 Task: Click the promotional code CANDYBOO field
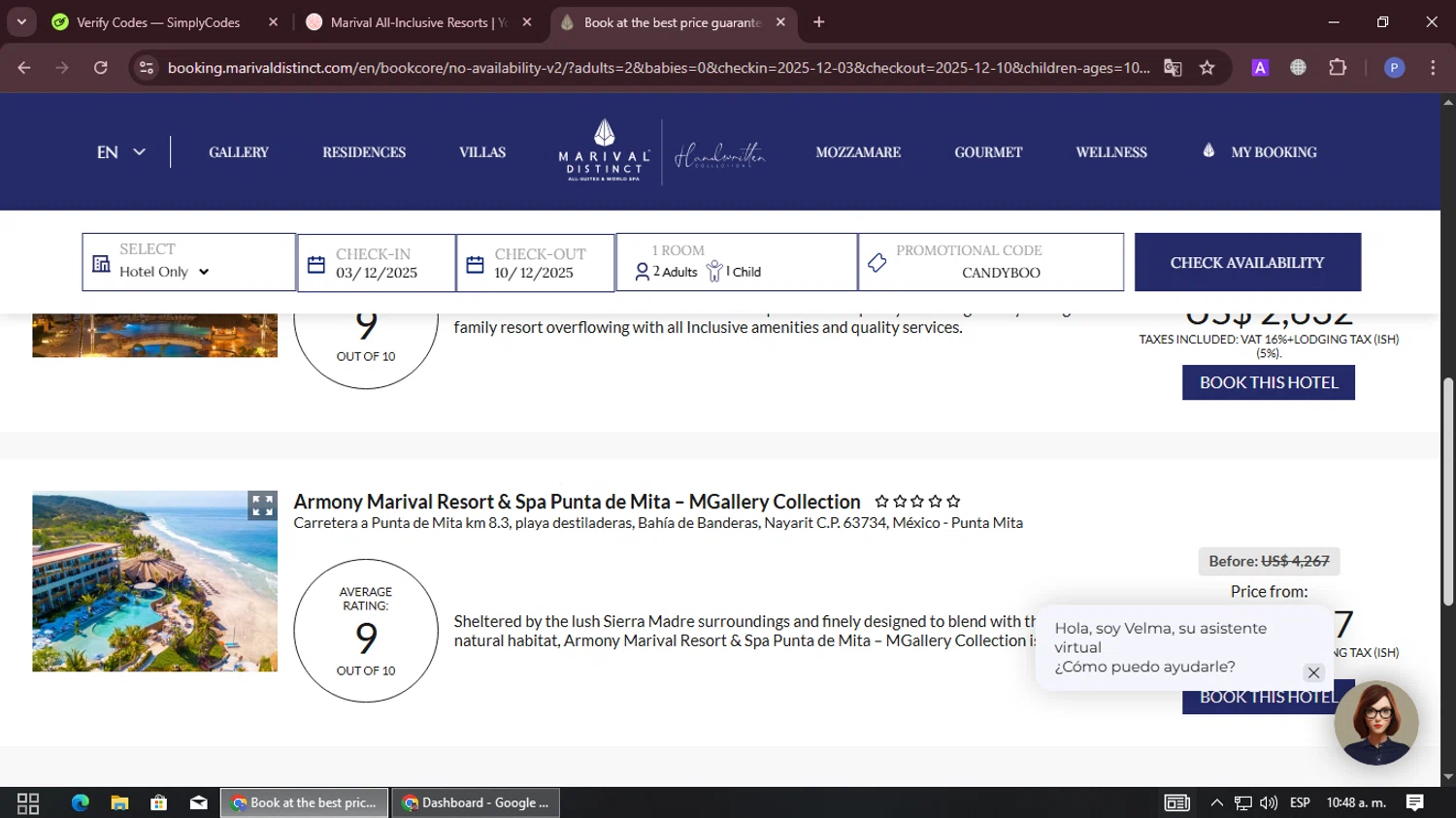(991, 262)
